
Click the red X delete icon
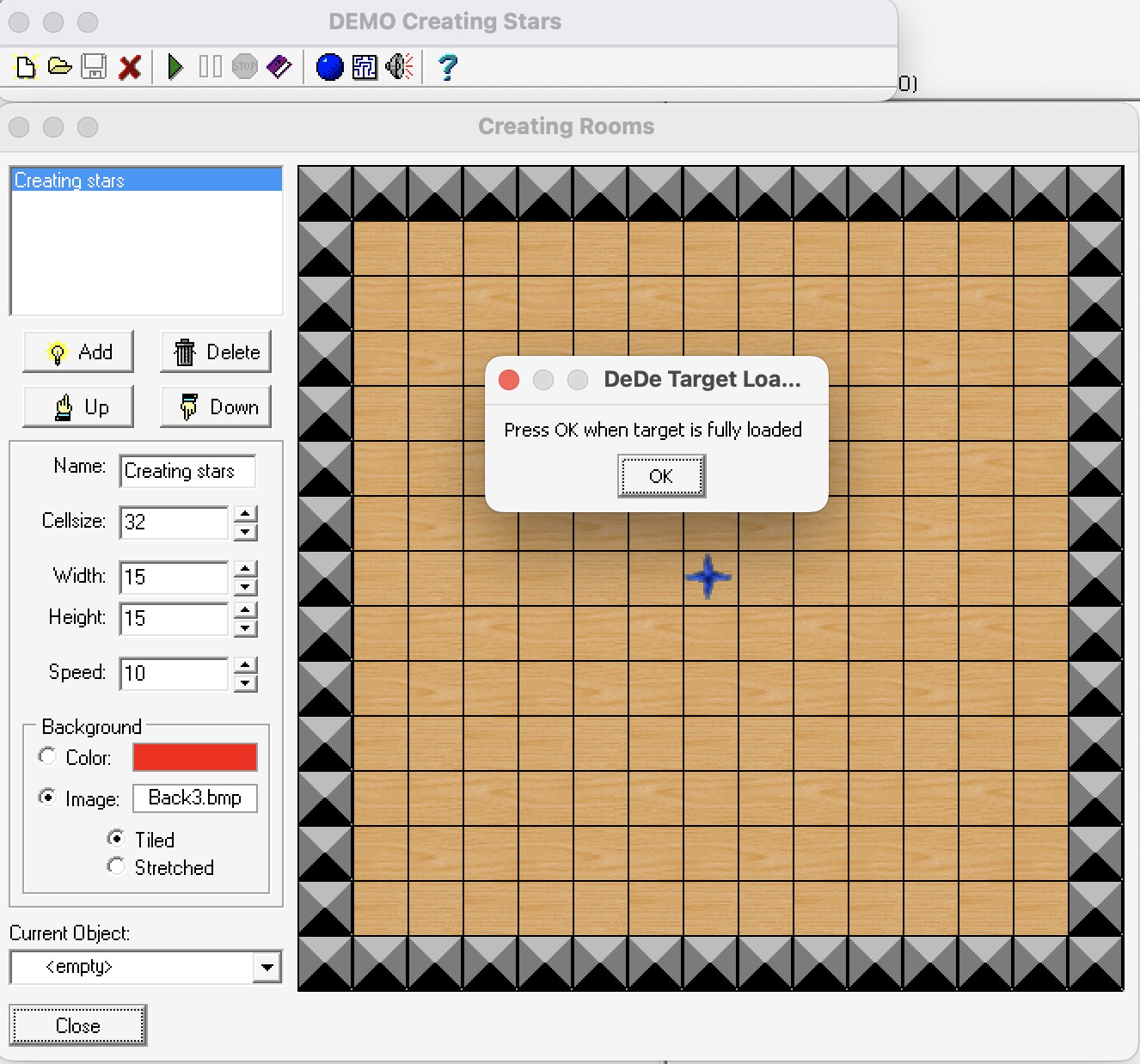pyautogui.click(x=130, y=67)
